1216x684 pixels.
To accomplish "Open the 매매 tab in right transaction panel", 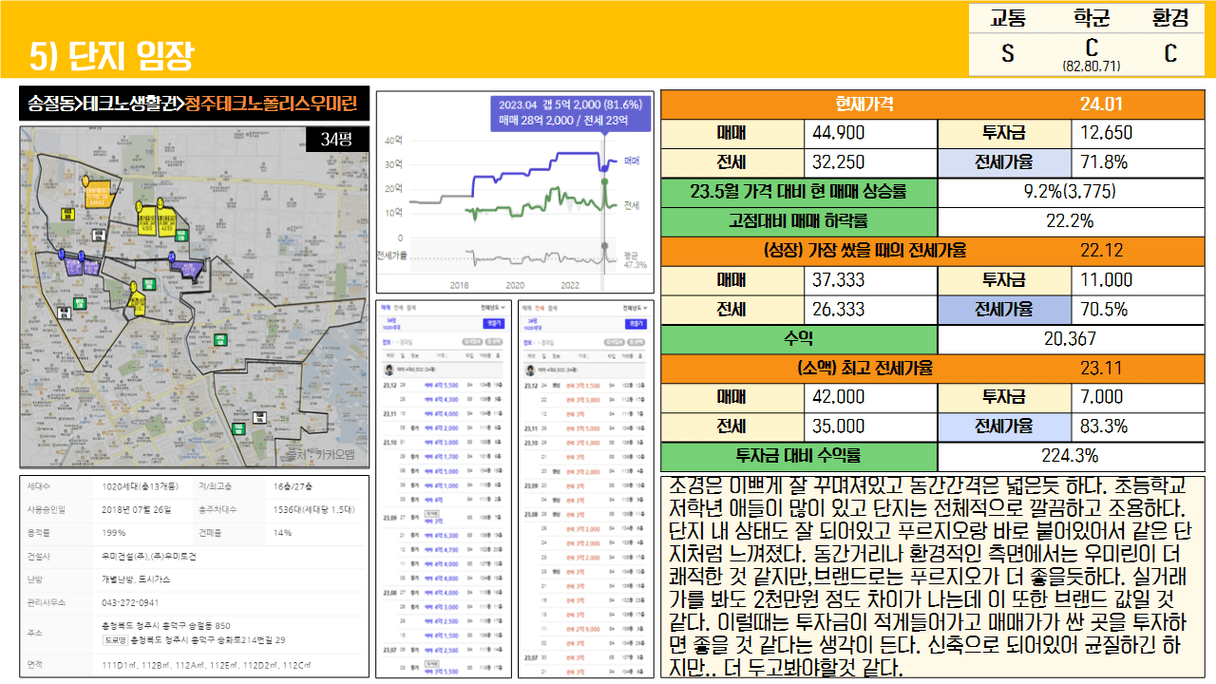I will point(527,308).
